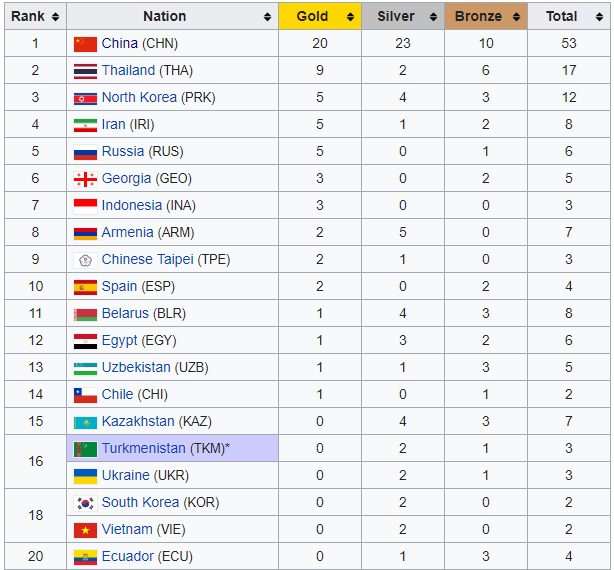614x570 pixels.
Task: Click the Silver column sort arrows
Action: [x=433, y=16]
